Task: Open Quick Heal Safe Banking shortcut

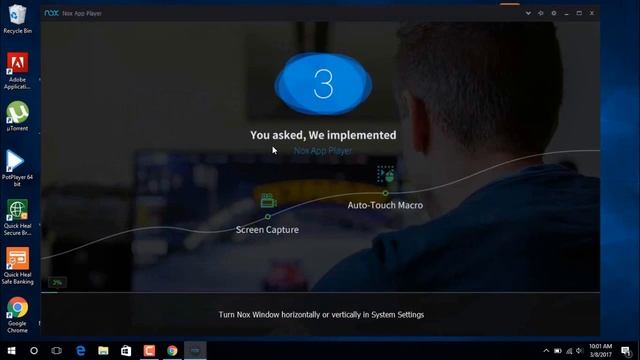Action: 17,266
